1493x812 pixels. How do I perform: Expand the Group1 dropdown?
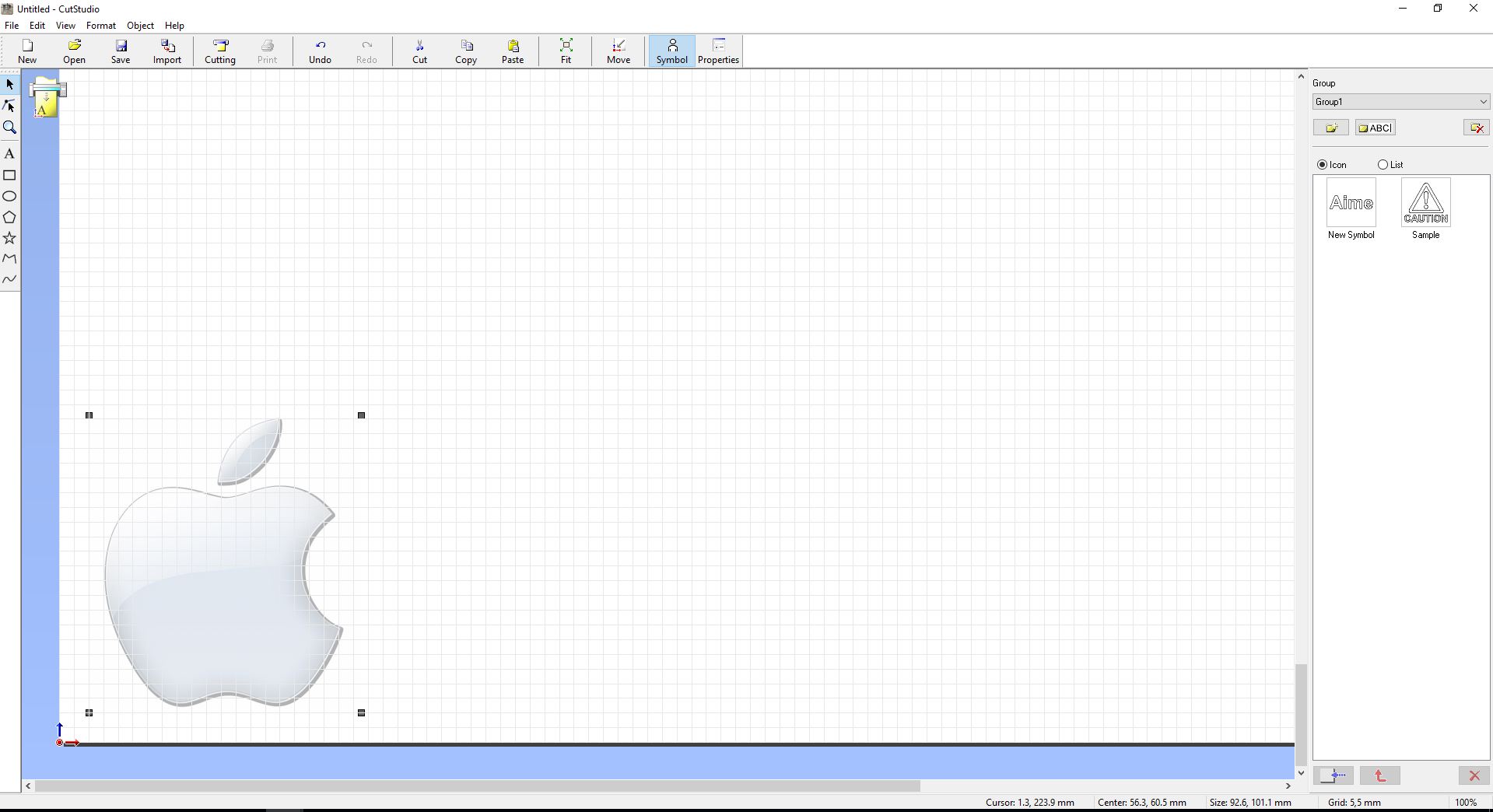tap(1400, 102)
